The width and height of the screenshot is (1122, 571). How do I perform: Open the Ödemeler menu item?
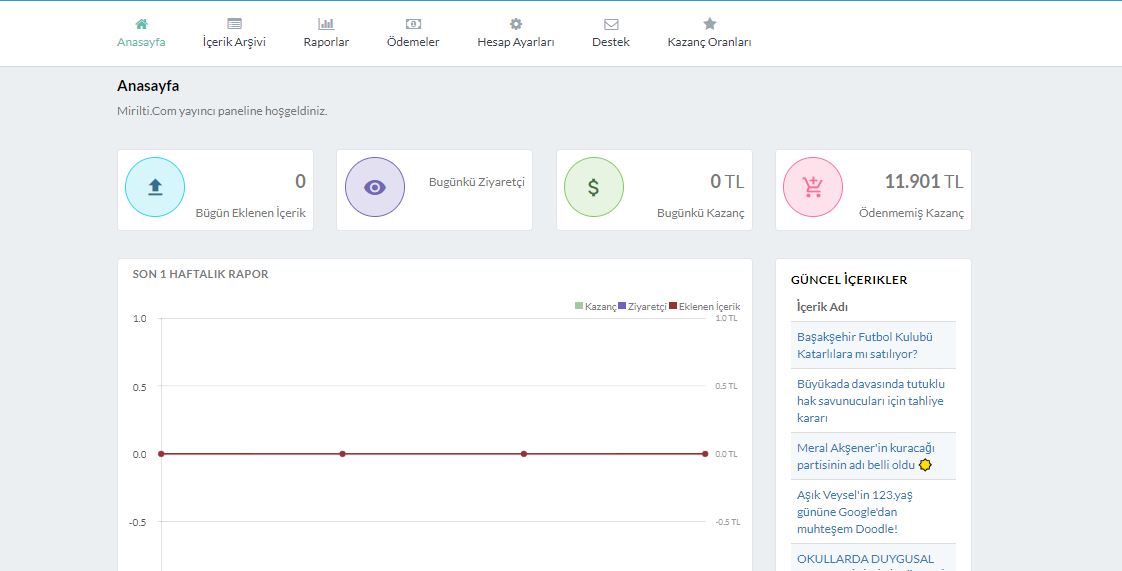pyautogui.click(x=413, y=42)
